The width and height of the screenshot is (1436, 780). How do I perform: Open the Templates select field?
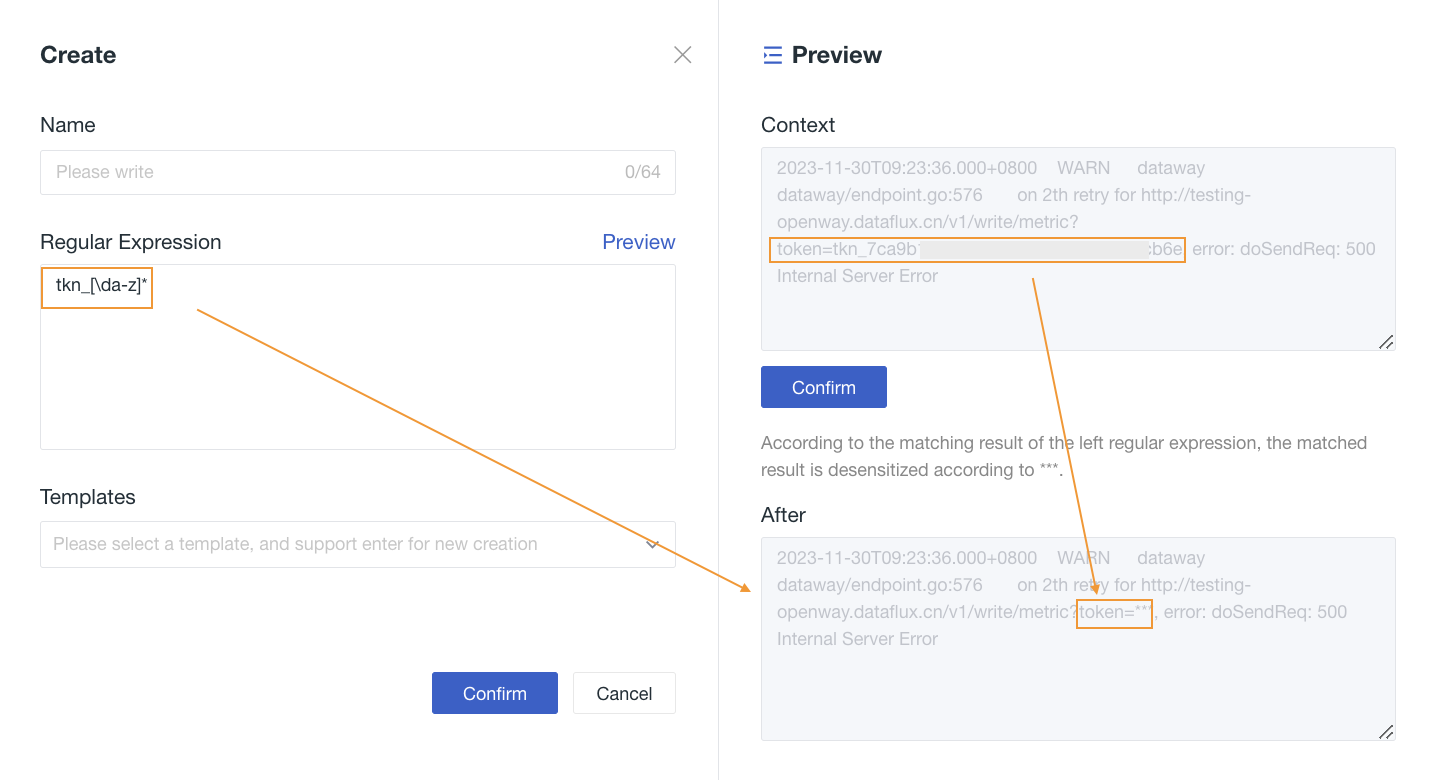click(x=340, y=544)
